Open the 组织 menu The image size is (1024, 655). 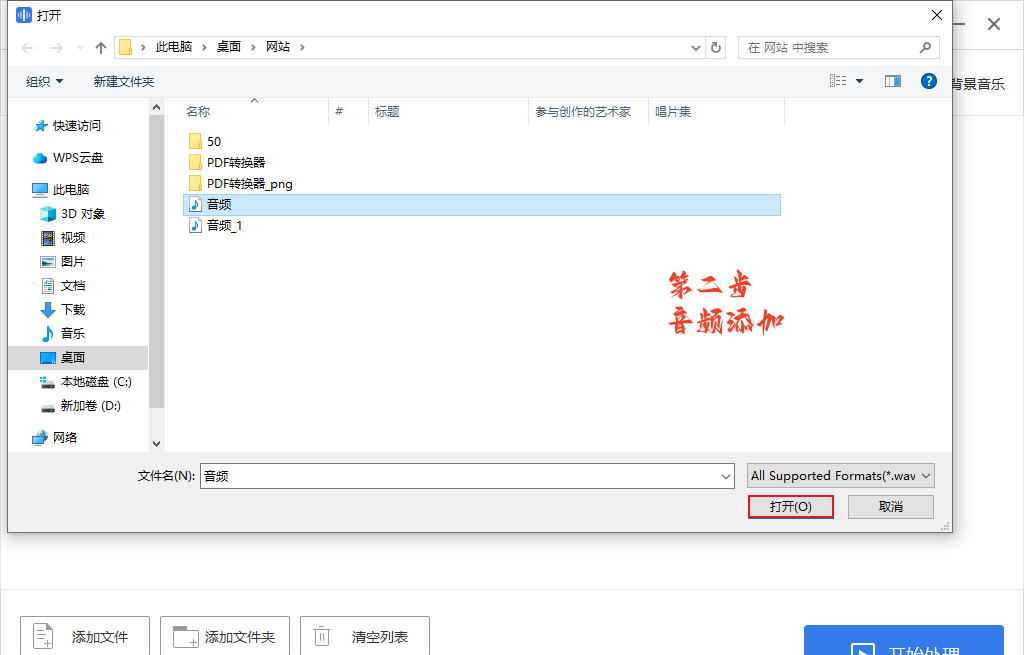[44, 82]
